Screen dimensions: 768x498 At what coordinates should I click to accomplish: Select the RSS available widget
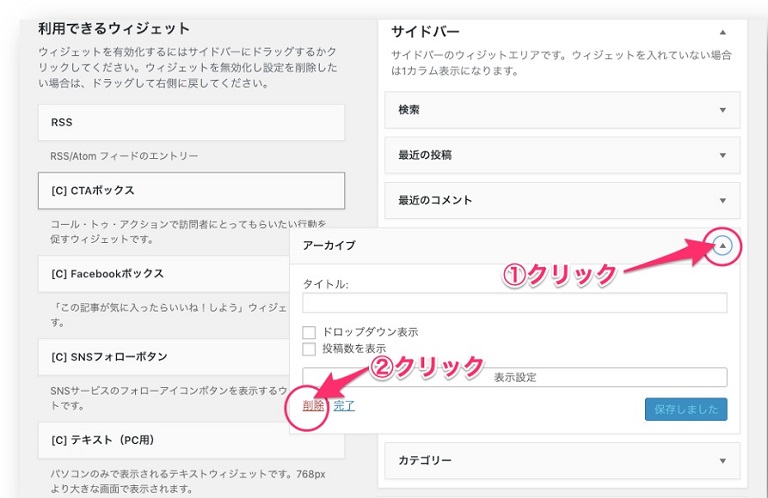(x=191, y=122)
